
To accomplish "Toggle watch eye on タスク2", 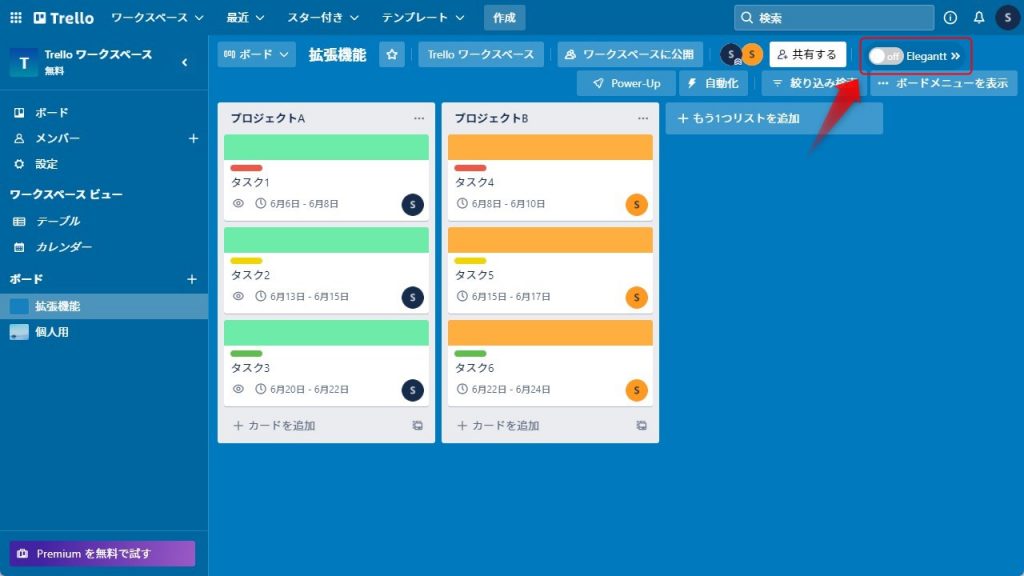I will (238, 296).
